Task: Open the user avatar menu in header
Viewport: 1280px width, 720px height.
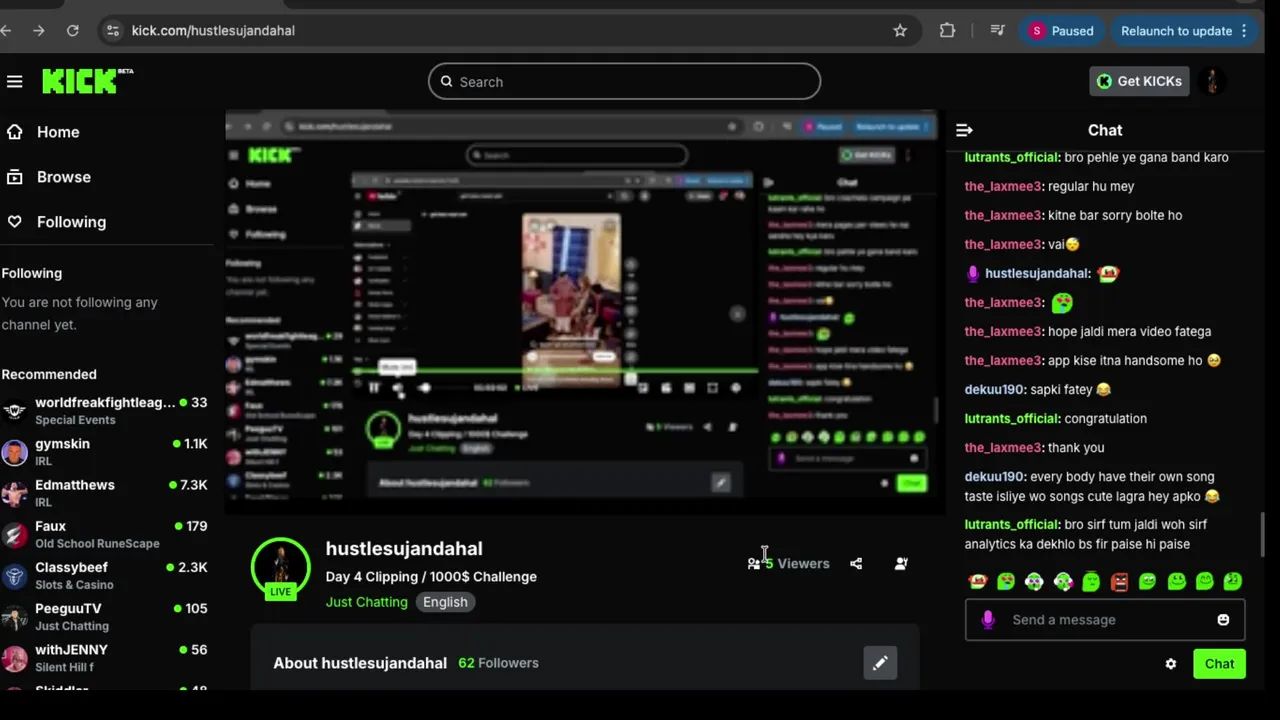Action: [x=1212, y=81]
